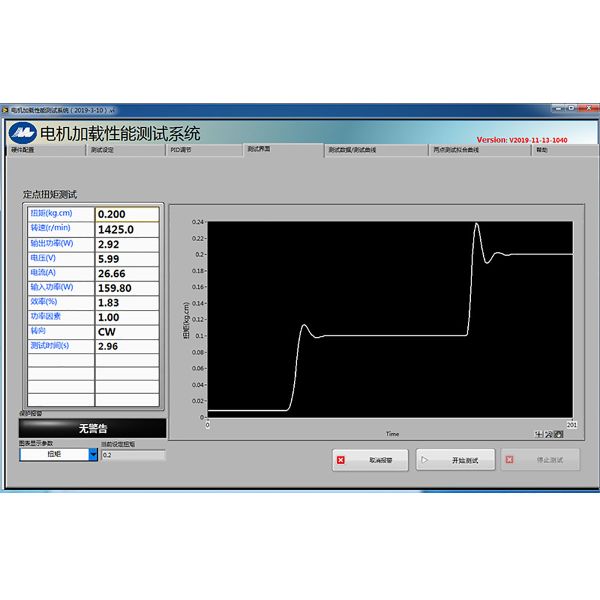600x600 pixels.
Task: Click the 定点扭矩测试 section heading
Action: pos(50,194)
